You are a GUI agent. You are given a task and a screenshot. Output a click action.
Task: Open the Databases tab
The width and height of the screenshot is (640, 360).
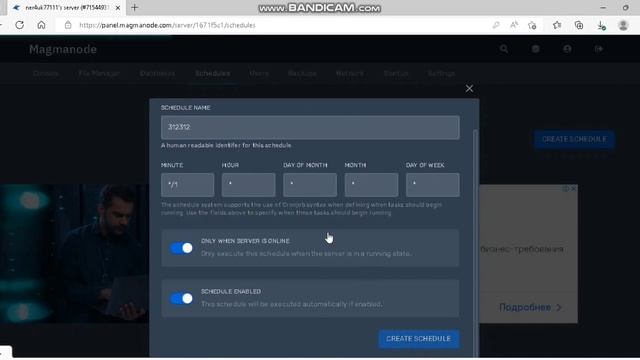157,74
